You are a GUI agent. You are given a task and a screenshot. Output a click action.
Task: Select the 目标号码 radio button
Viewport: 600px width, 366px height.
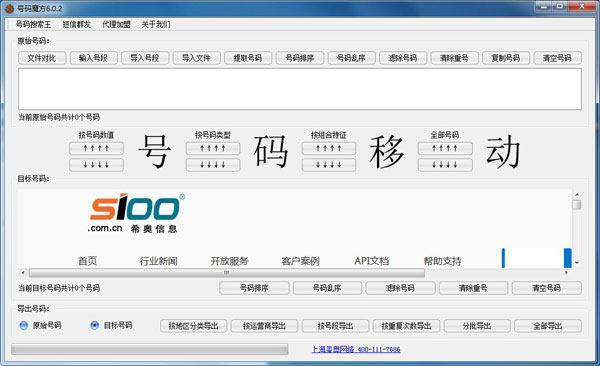coord(95,325)
